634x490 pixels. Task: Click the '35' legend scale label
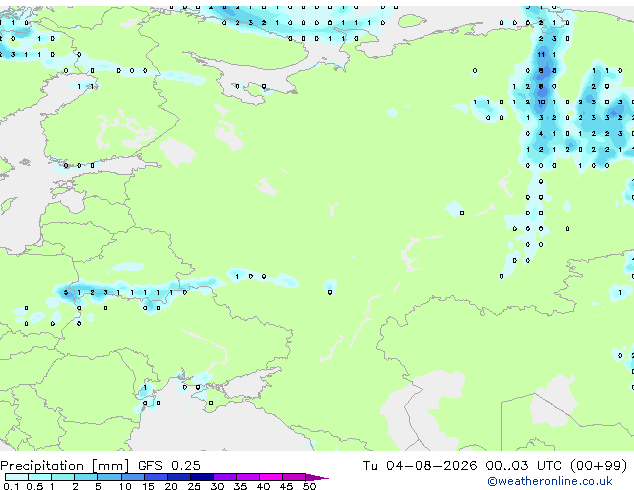240,486
